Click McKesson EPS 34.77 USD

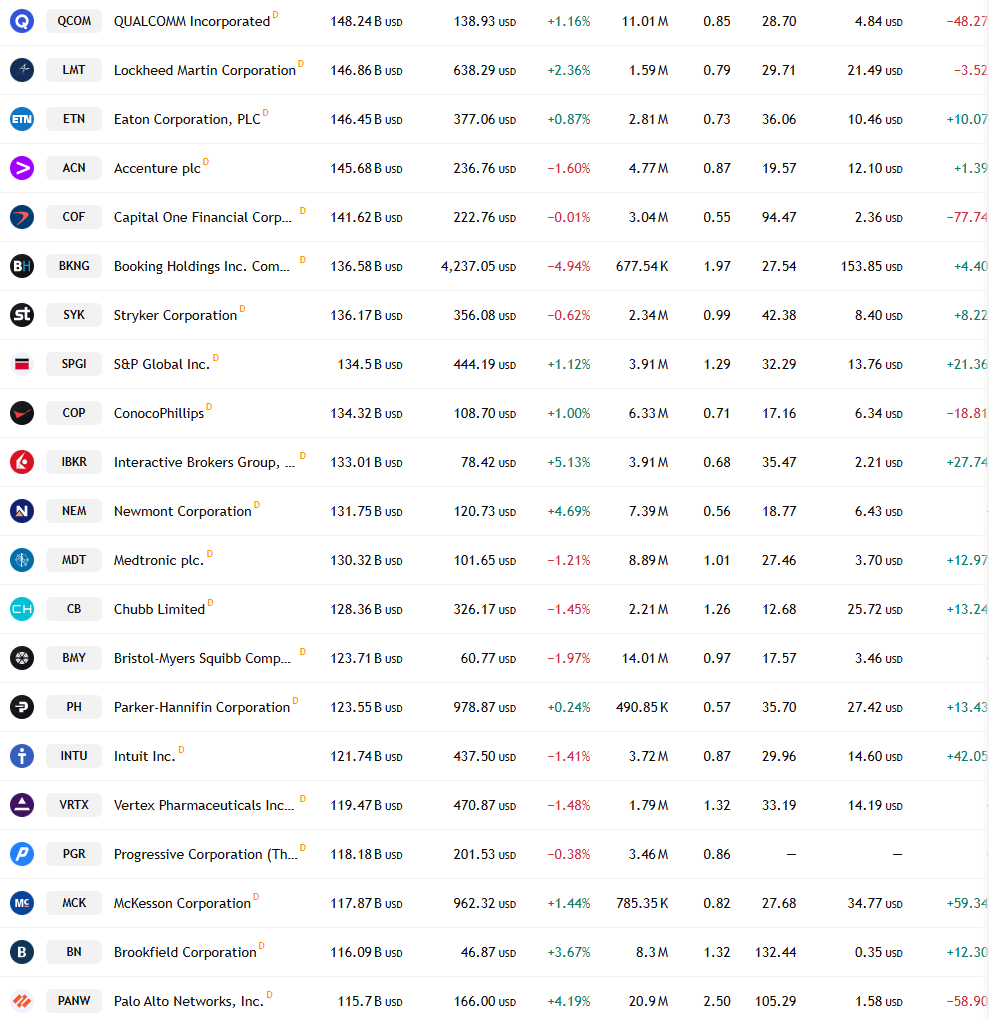(875, 903)
